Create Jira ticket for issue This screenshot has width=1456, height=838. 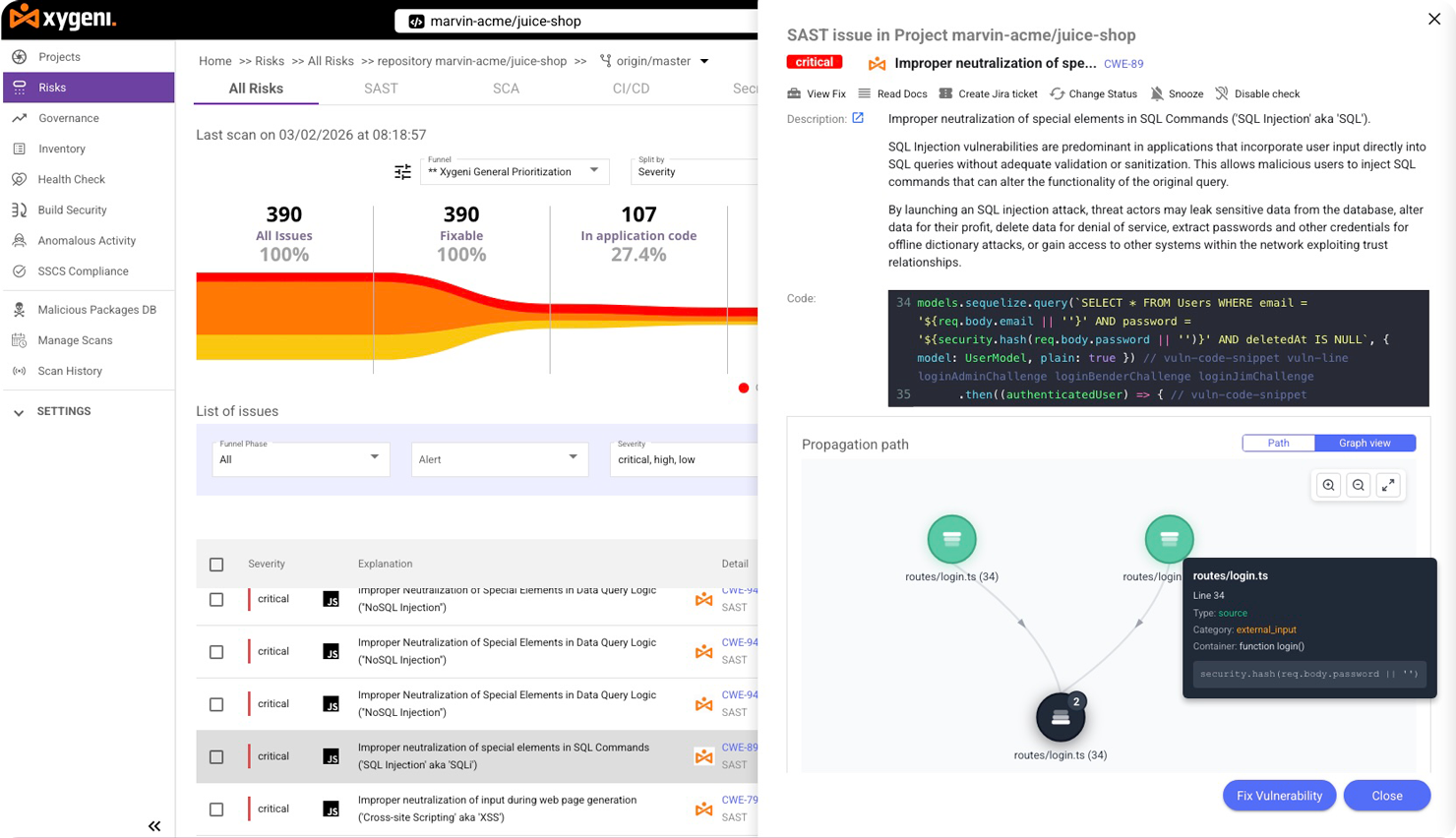click(988, 93)
